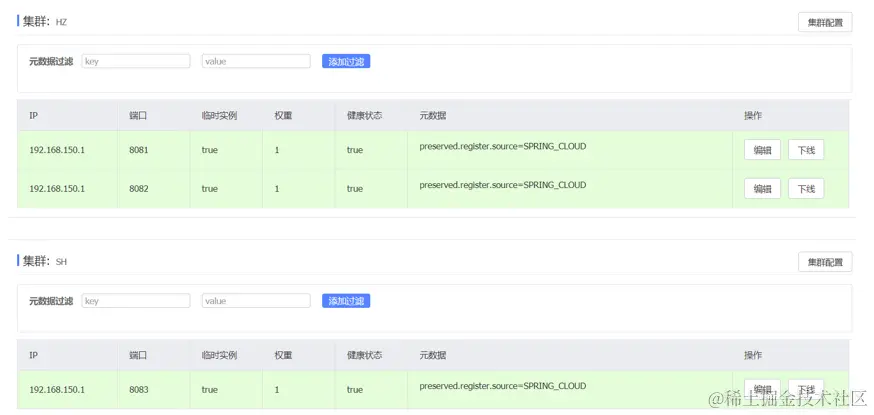The image size is (874, 415).
Task: Click the 健康状态 header in HZ table
Action: point(364,116)
